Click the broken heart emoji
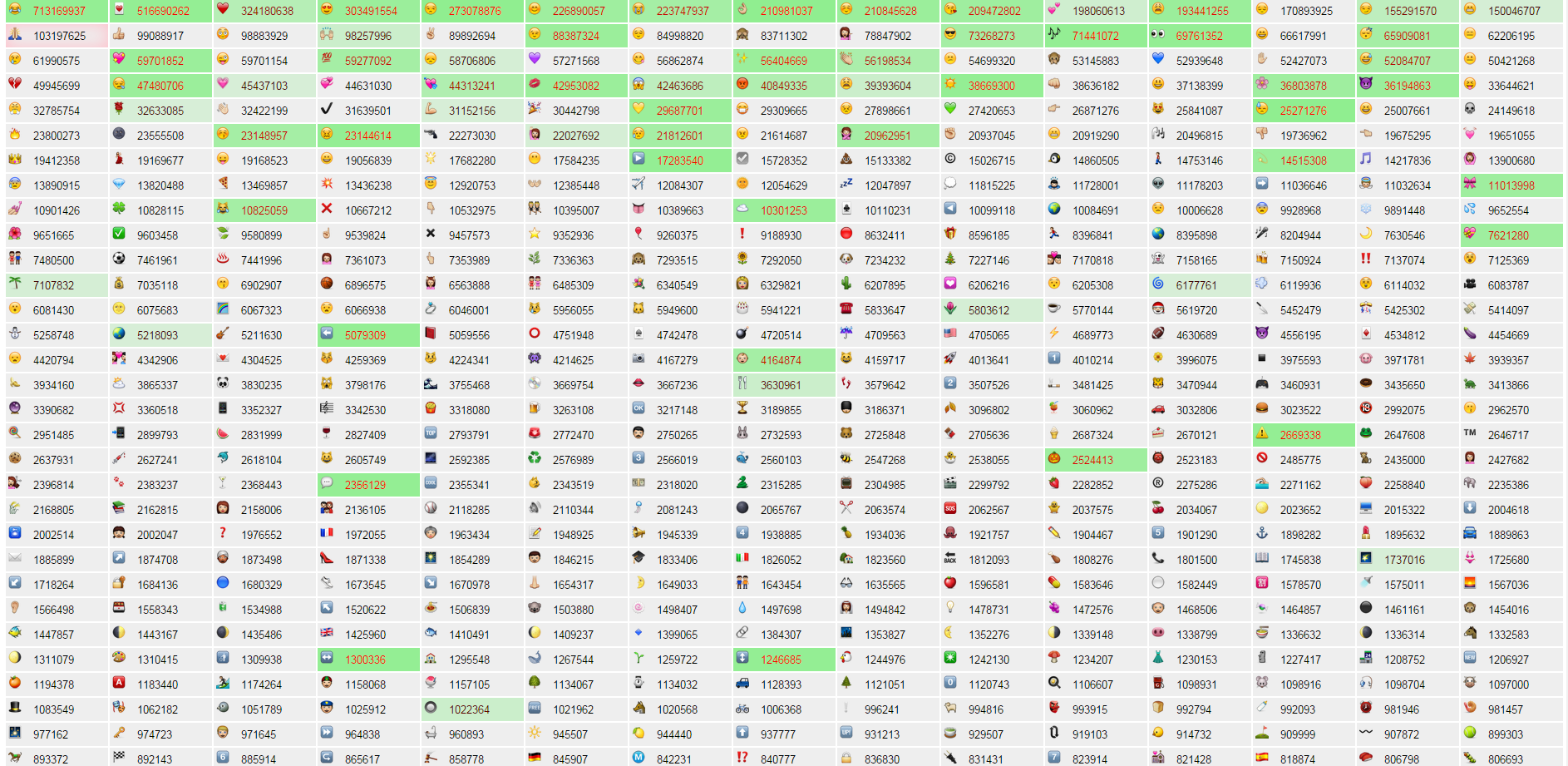 (15, 85)
